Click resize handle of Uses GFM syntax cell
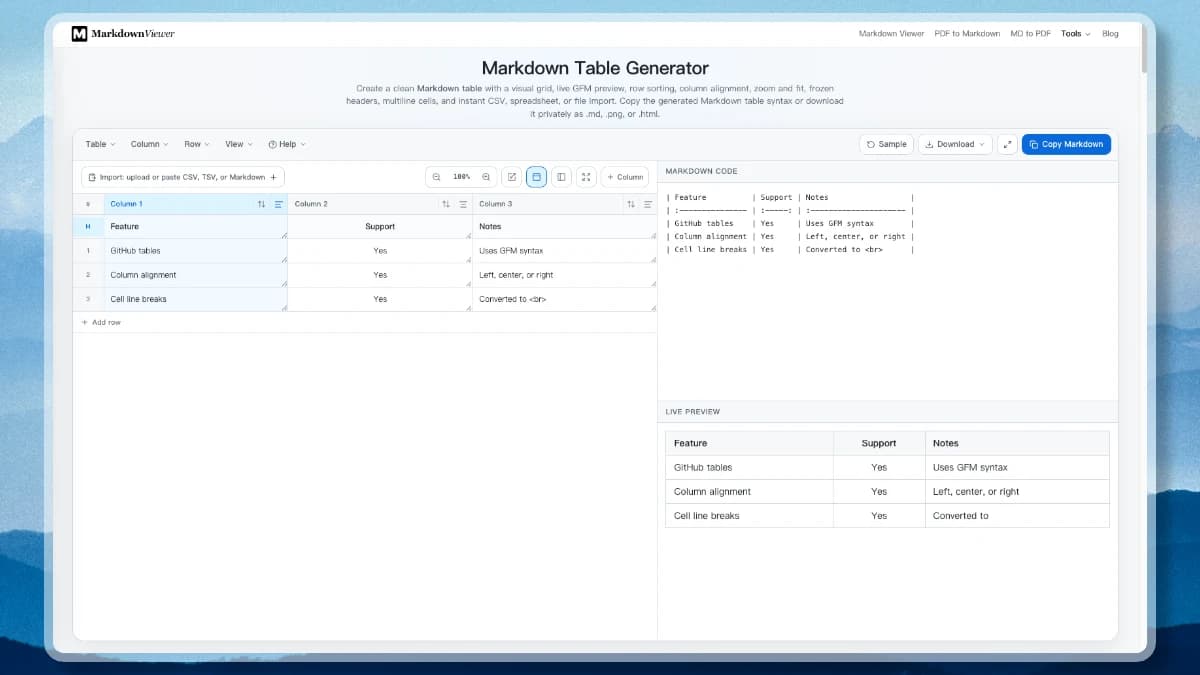Image resolution: width=1200 pixels, height=675 pixels. 653,259
